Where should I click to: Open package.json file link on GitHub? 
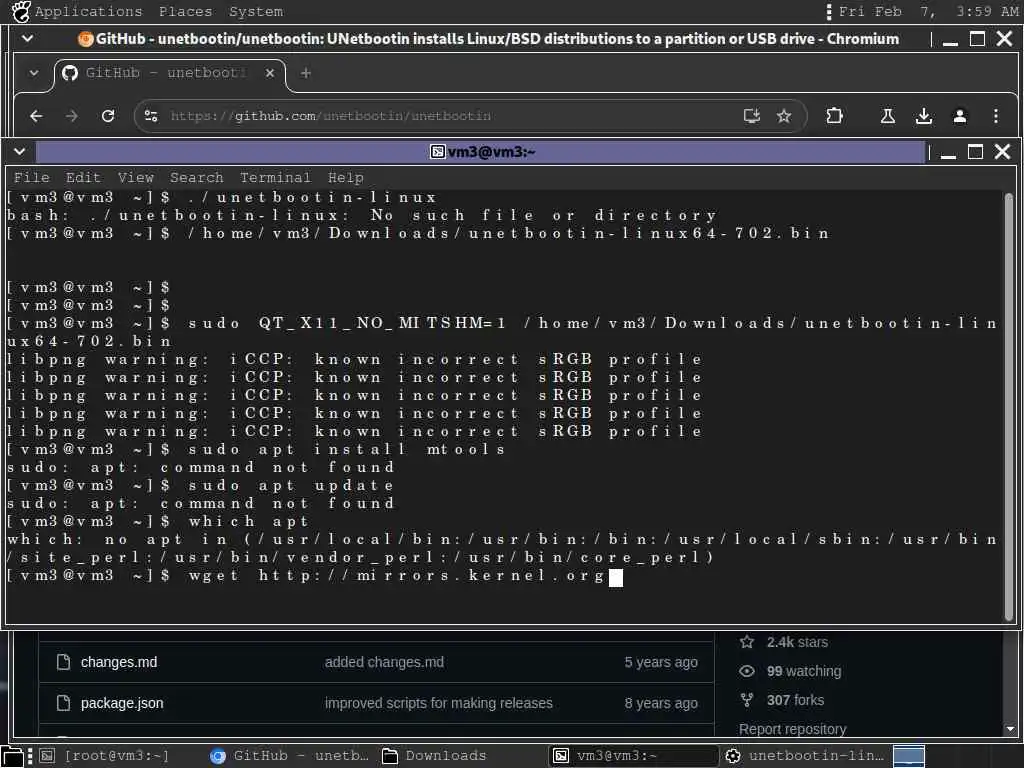[x=122, y=703]
